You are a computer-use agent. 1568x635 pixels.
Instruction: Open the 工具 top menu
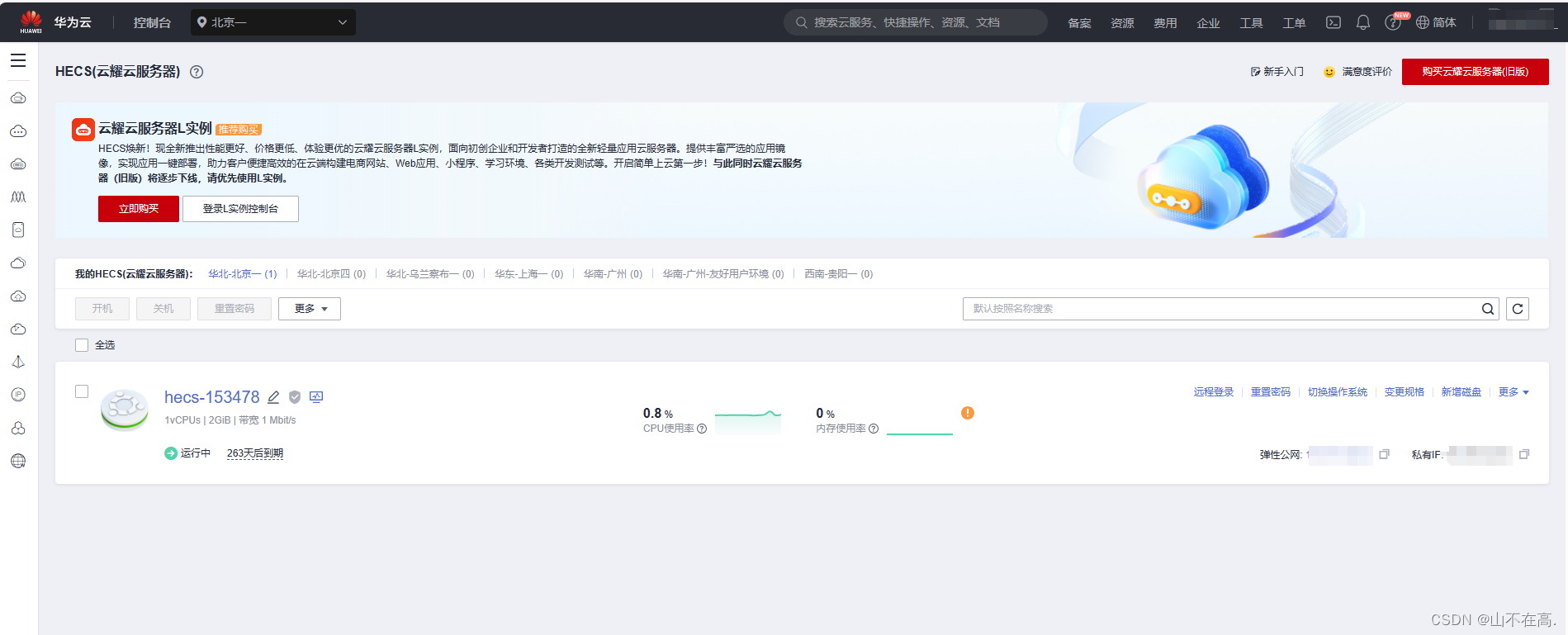pos(1251,23)
